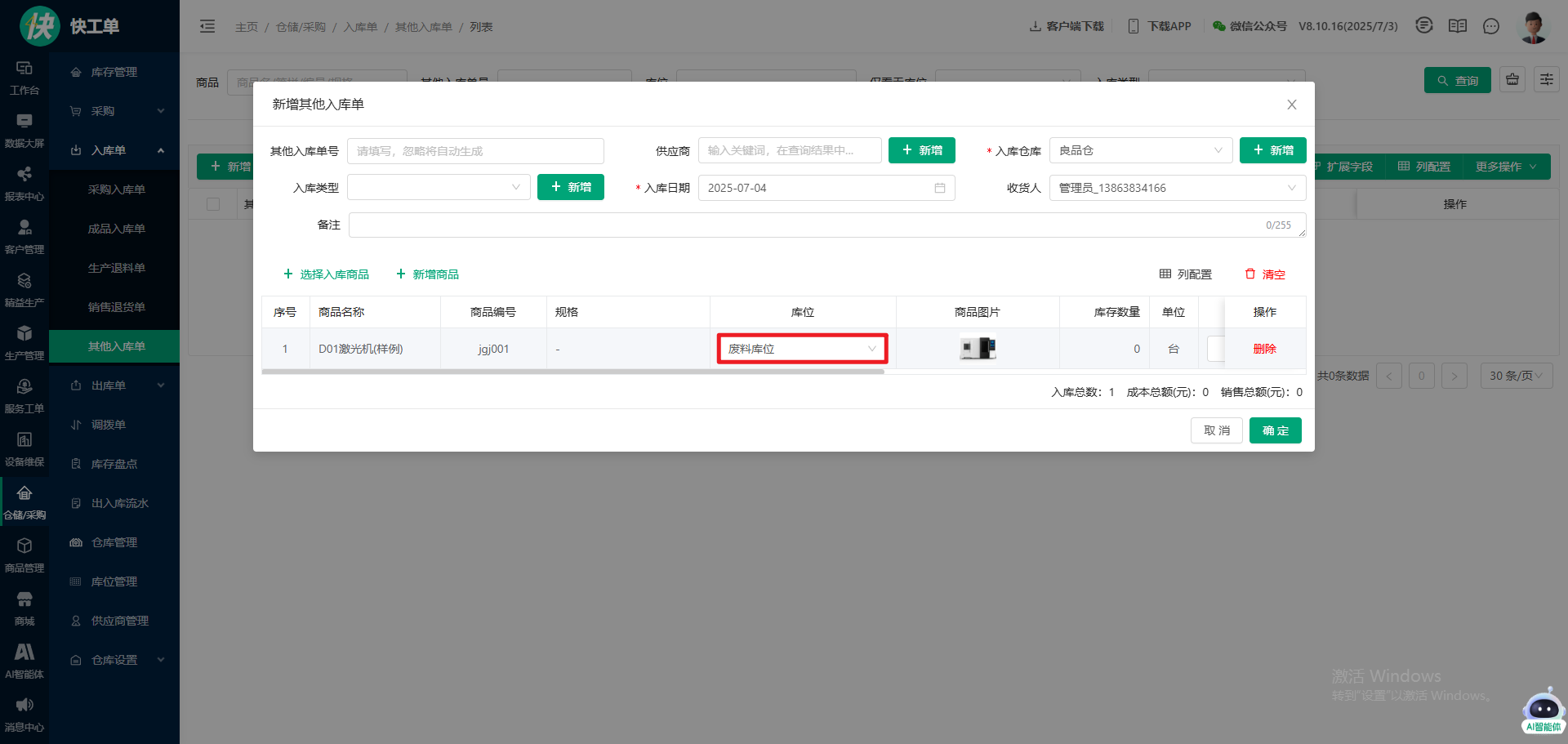Open the 入库仓库 dropdown showing 良品仓

pyautogui.click(x=1140, y=150)
